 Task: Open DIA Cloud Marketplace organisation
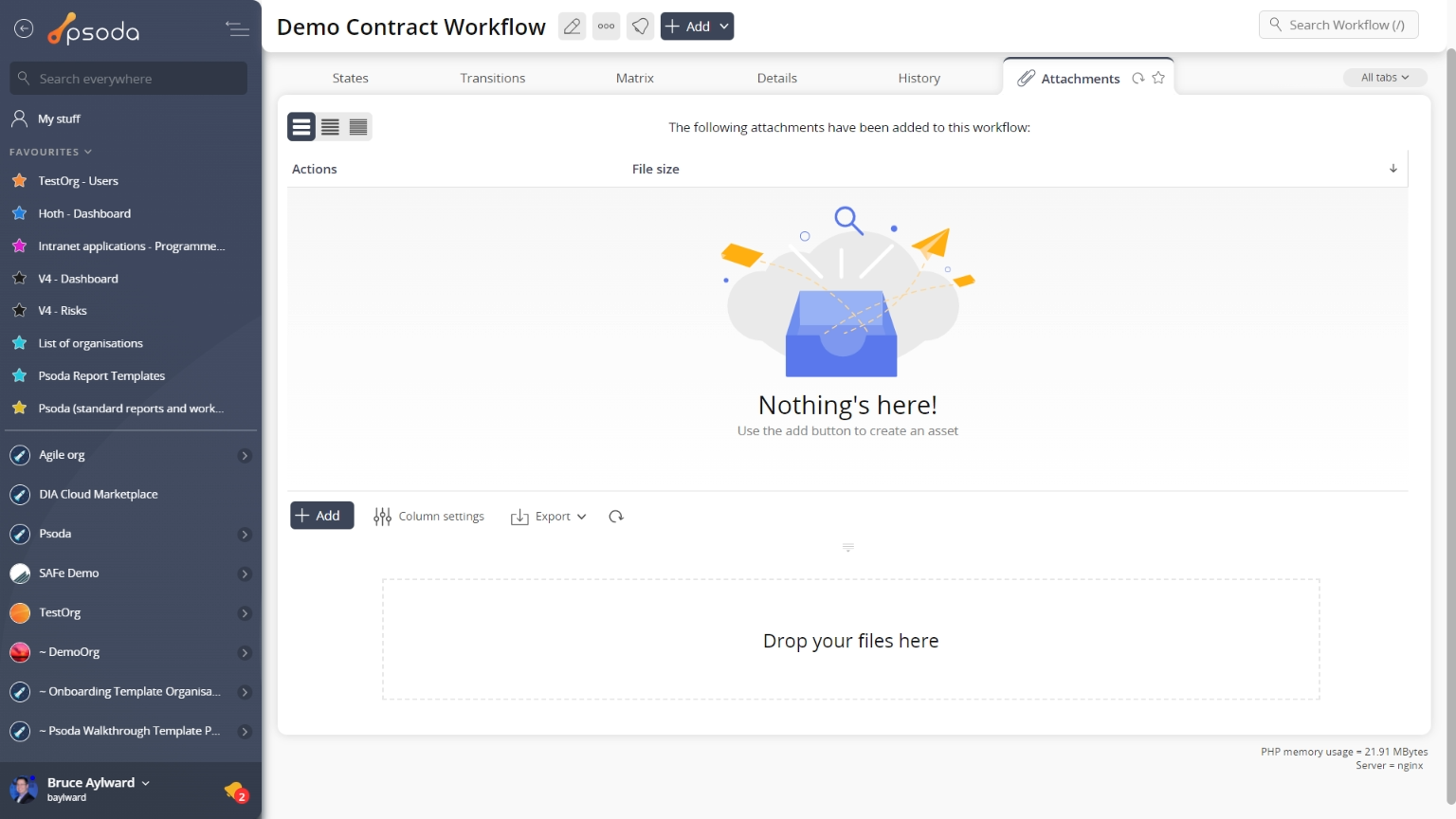98,495
